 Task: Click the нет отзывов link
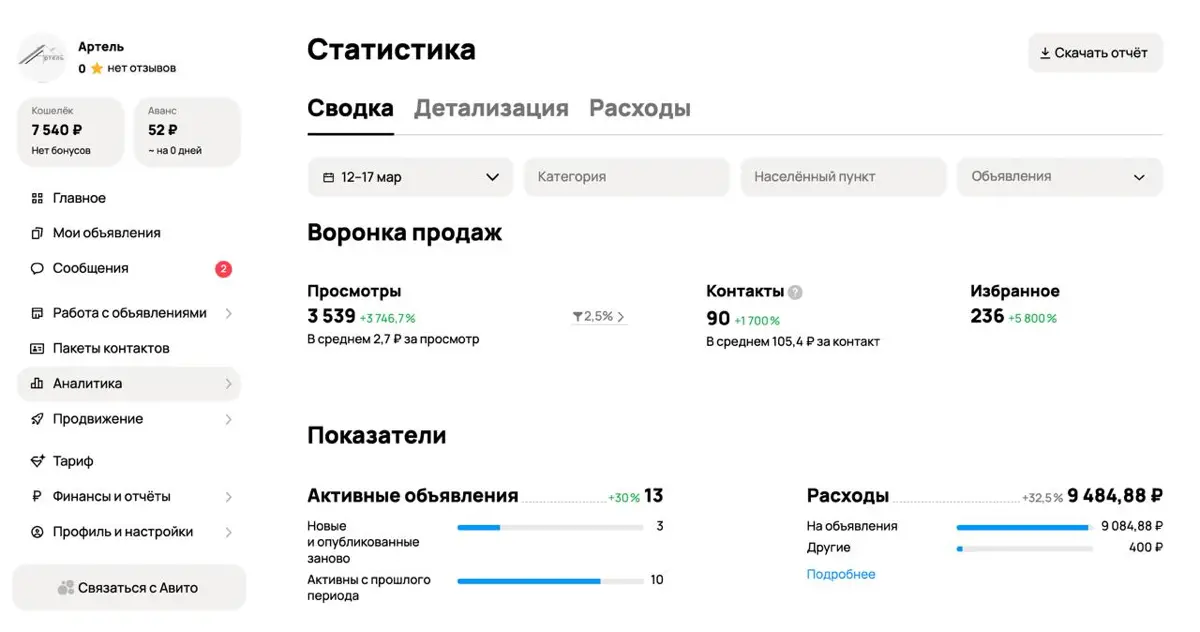[142, 69]
